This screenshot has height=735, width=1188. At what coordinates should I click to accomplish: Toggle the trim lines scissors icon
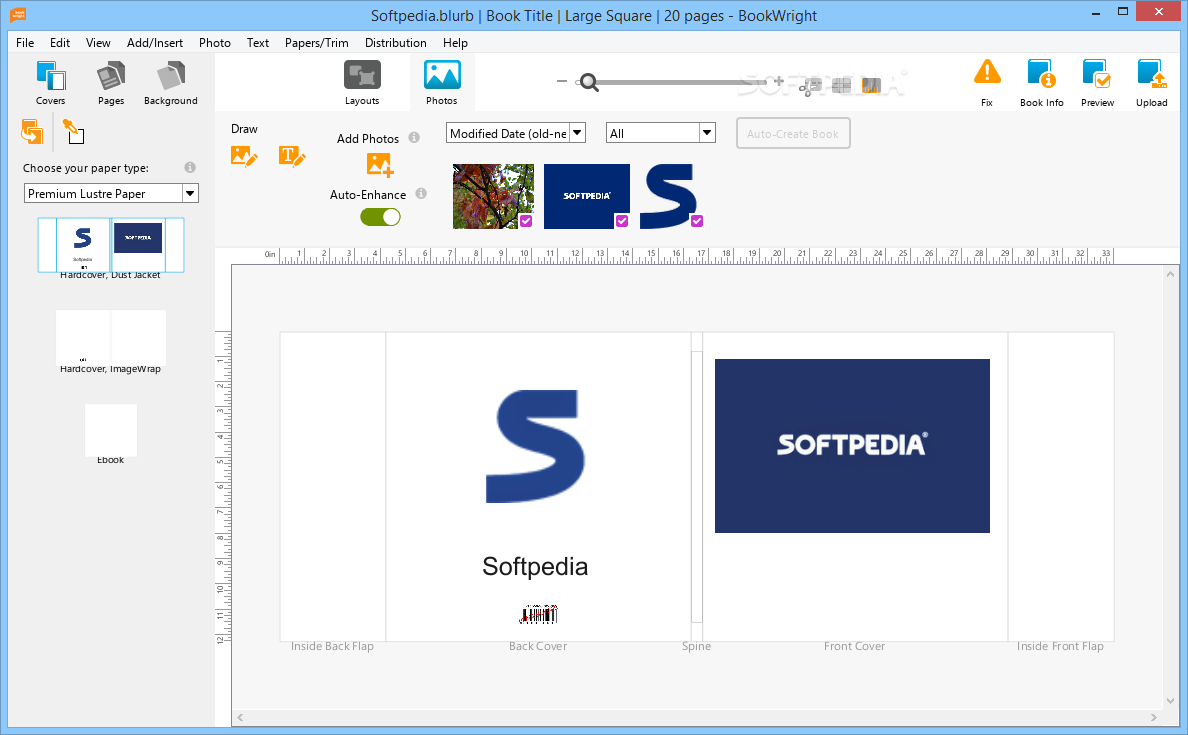point(810,86)
